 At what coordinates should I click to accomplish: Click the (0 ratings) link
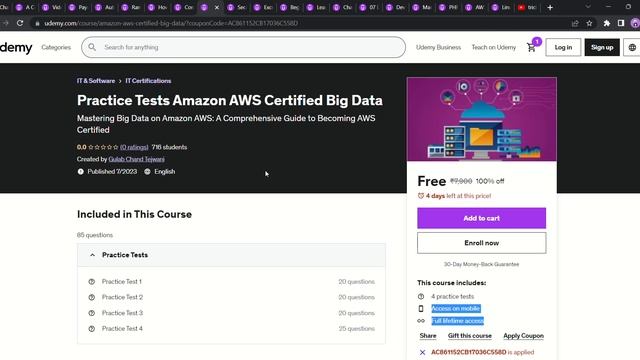tap(134, 147)
